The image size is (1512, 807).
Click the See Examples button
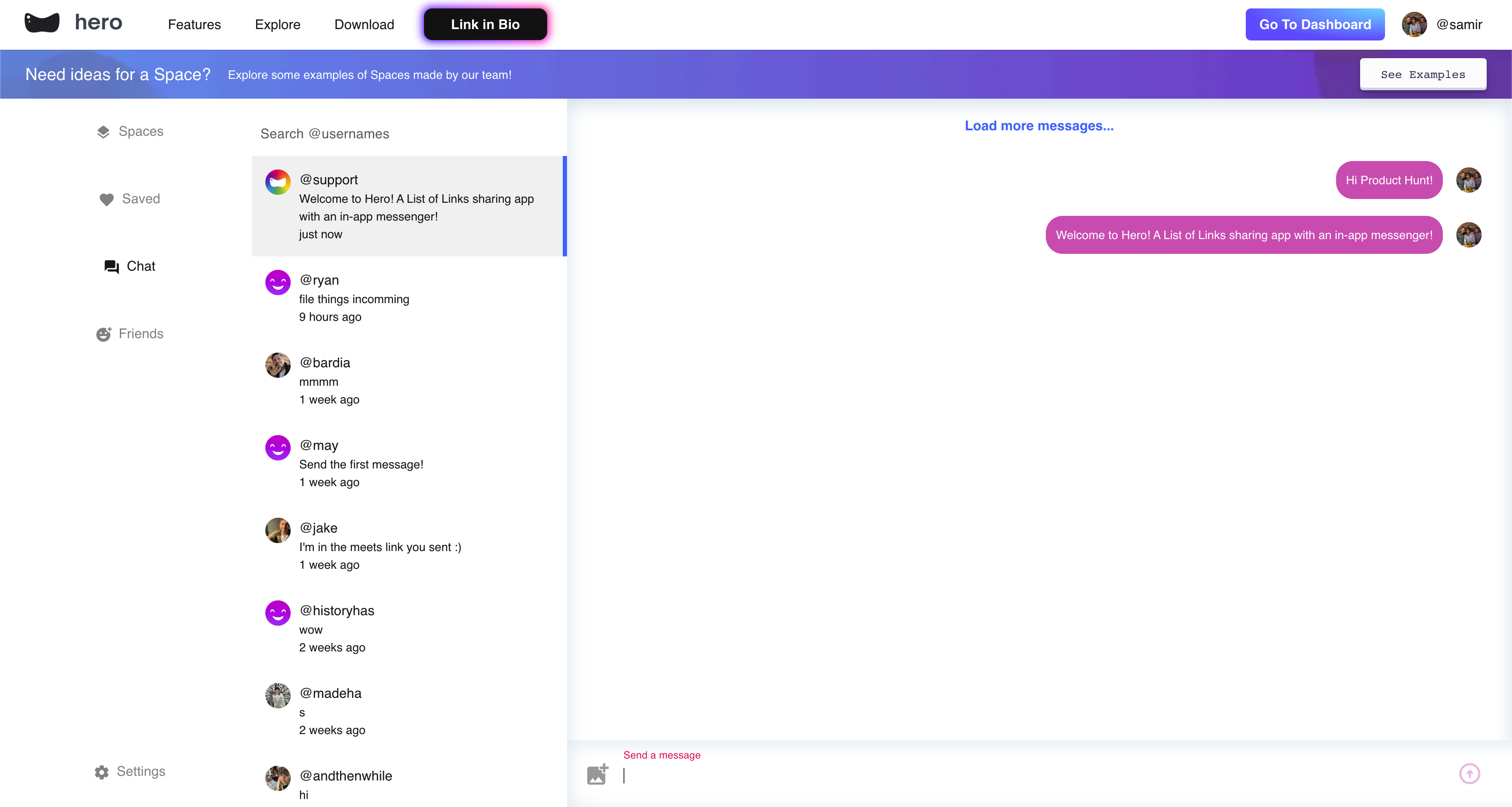[1422, 75]
